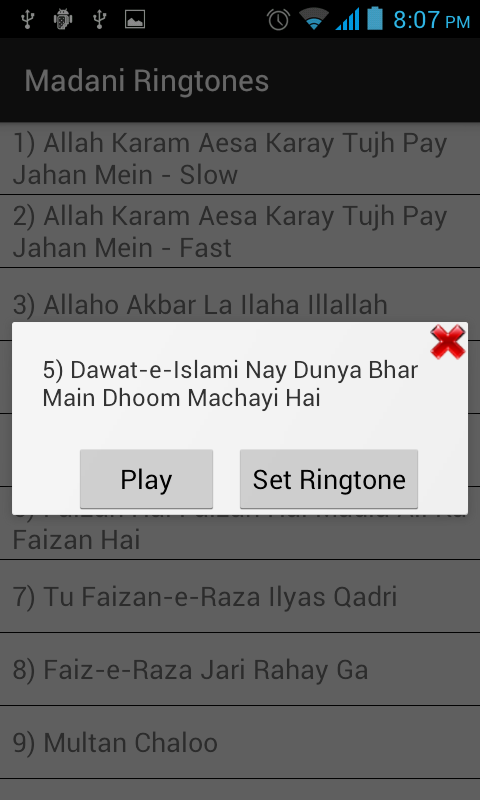Image resolution: width=480 pixels, height=800 pixels.
Task: Click the alarm clock status icon
Action: point(279,19)
